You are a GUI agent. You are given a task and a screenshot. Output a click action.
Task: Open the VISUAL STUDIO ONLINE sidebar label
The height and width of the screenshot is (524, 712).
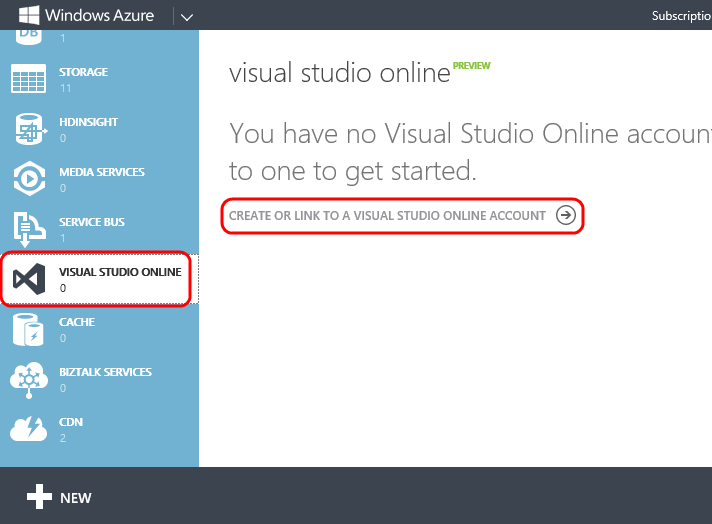(120, 272)
